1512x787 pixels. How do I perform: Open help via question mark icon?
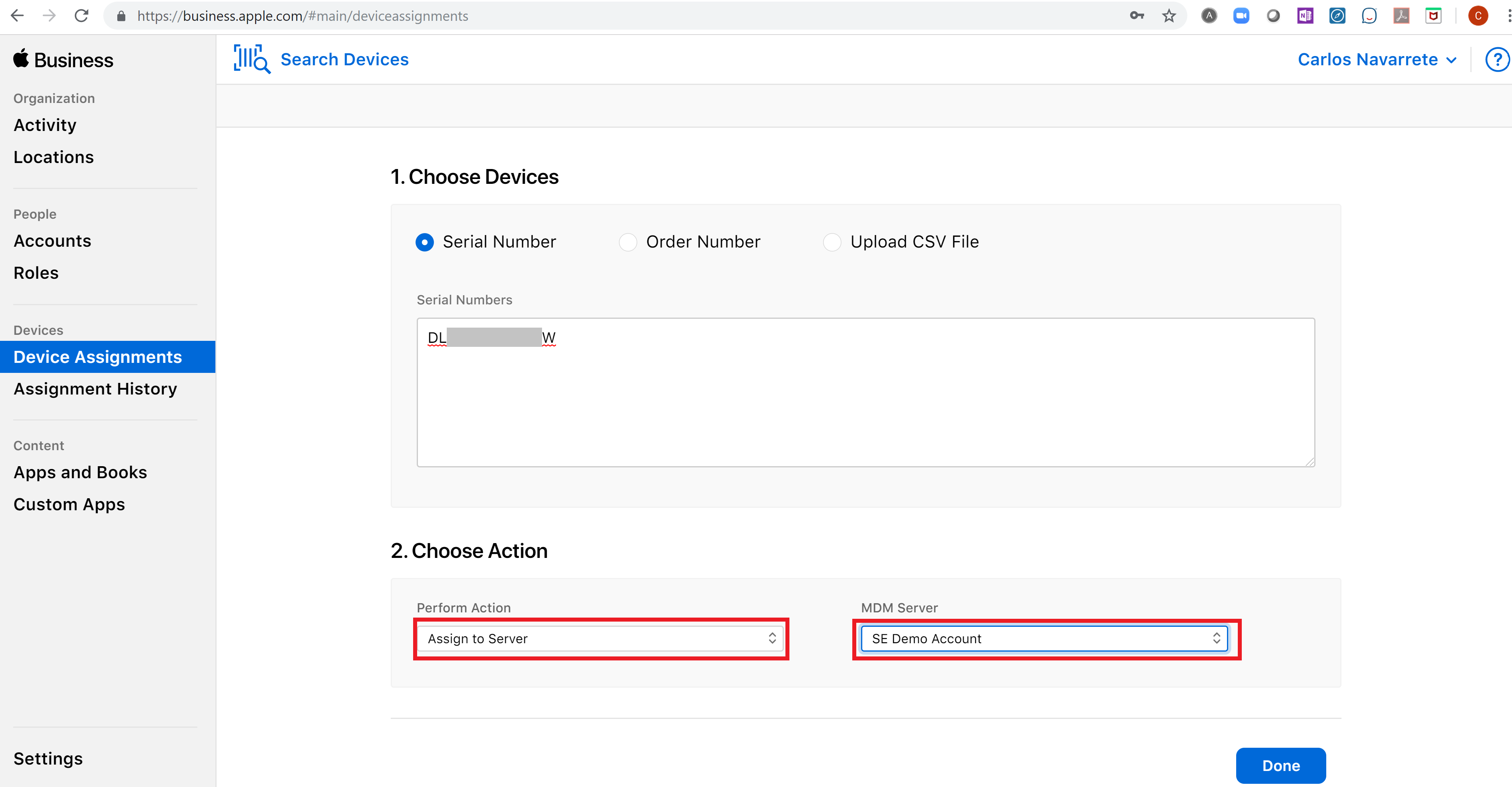tap(1497, 59)
